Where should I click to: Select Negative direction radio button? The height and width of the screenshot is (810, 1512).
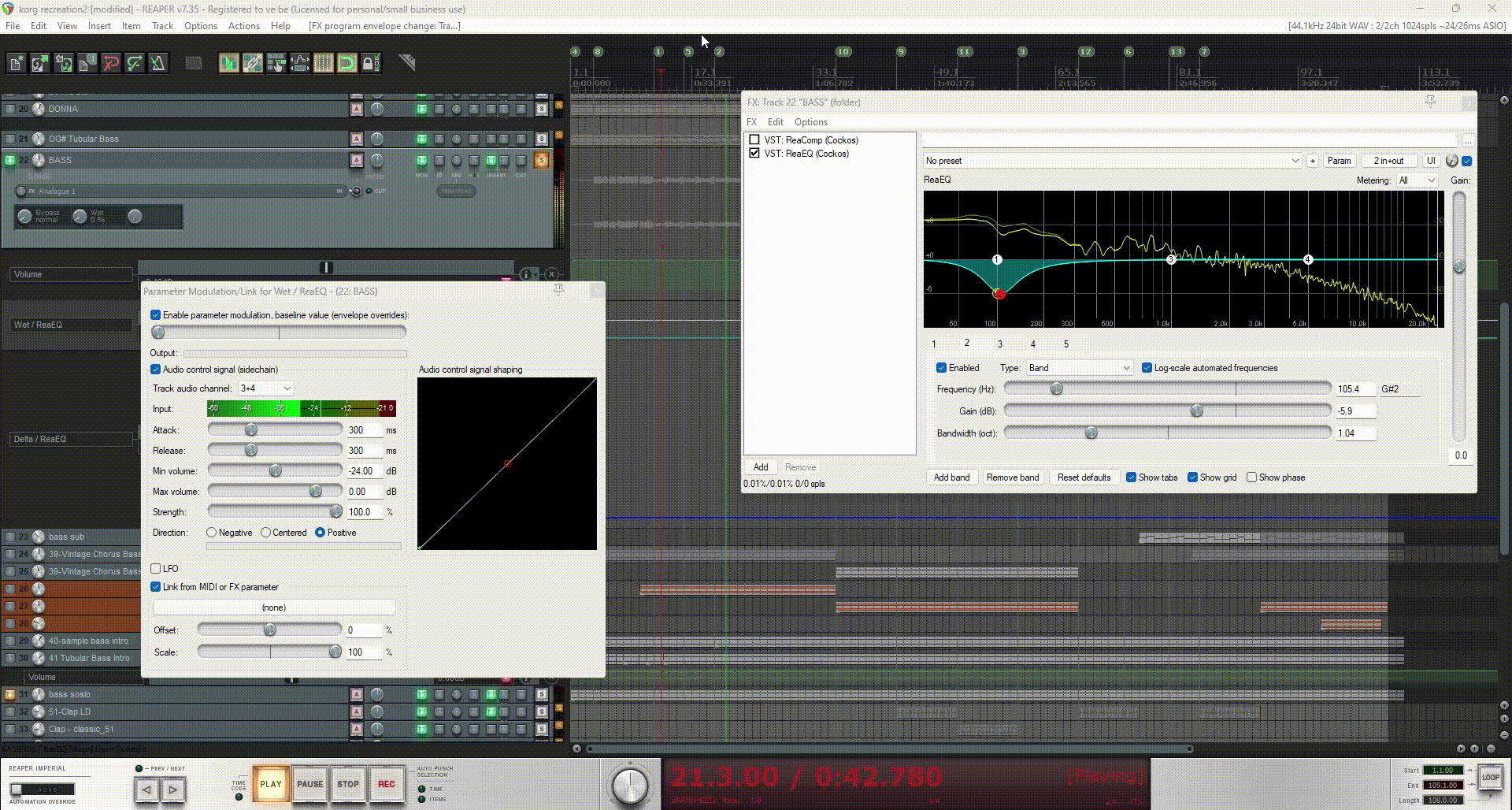click(211, 533)
